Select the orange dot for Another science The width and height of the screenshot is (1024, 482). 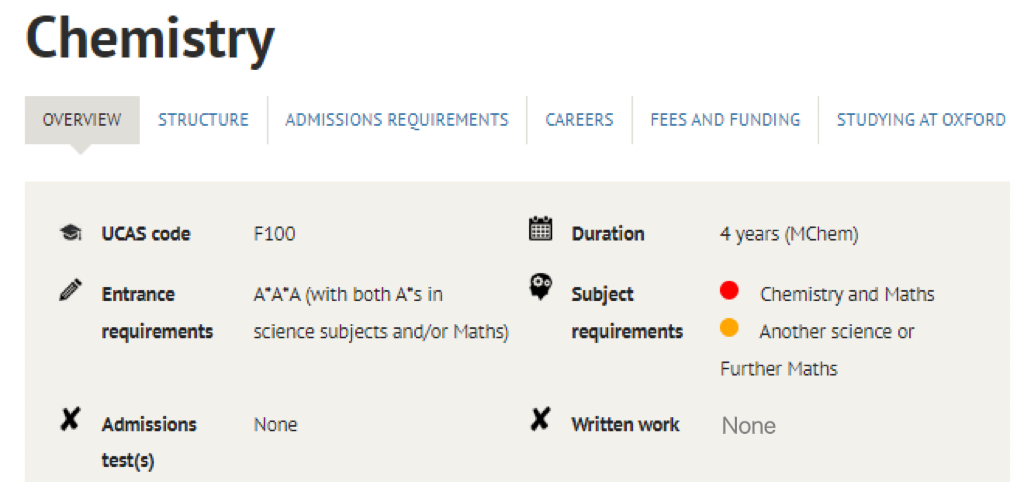click(x=729, y=328)
